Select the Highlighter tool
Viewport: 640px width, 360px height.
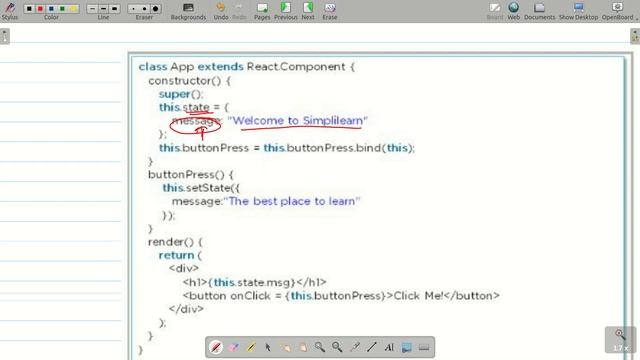251,347
